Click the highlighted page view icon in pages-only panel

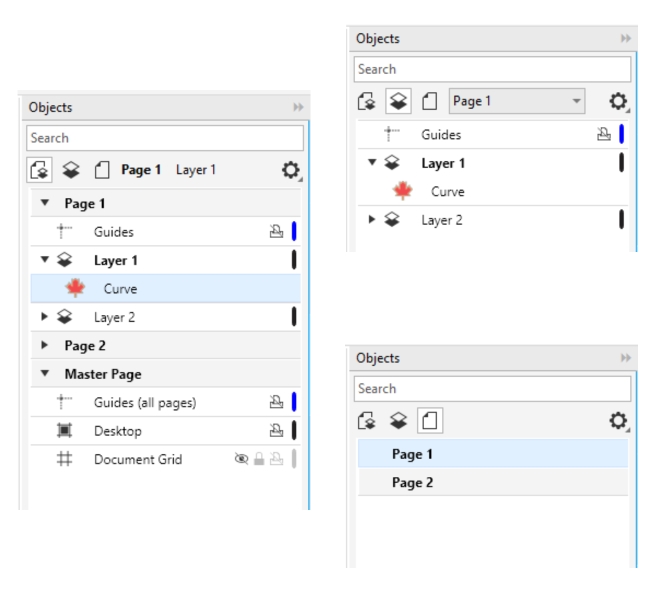(x=430, y=422)
